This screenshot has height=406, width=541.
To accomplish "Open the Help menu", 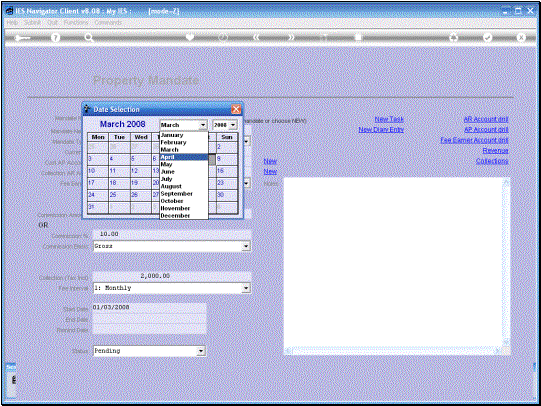I will [x=12, y=22].
